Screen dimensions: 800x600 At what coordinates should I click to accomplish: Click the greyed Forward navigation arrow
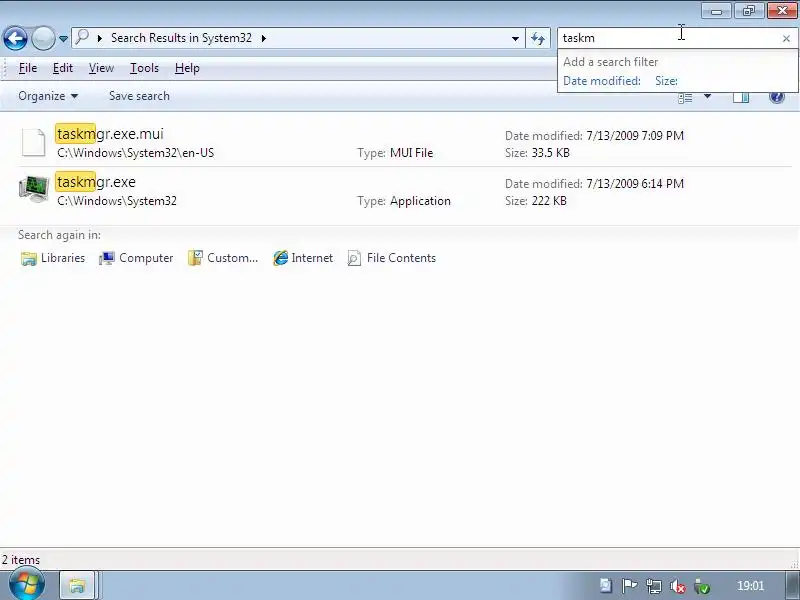43,38
